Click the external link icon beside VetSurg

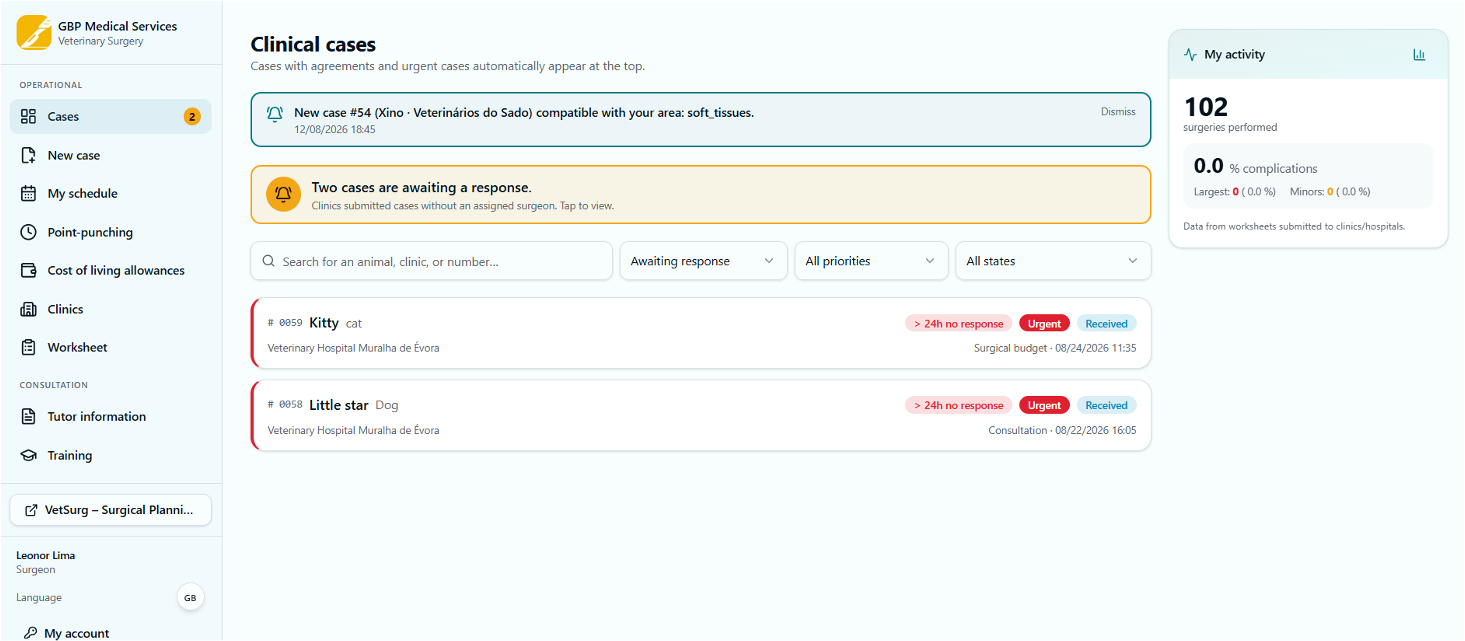(x=31, y=510)
